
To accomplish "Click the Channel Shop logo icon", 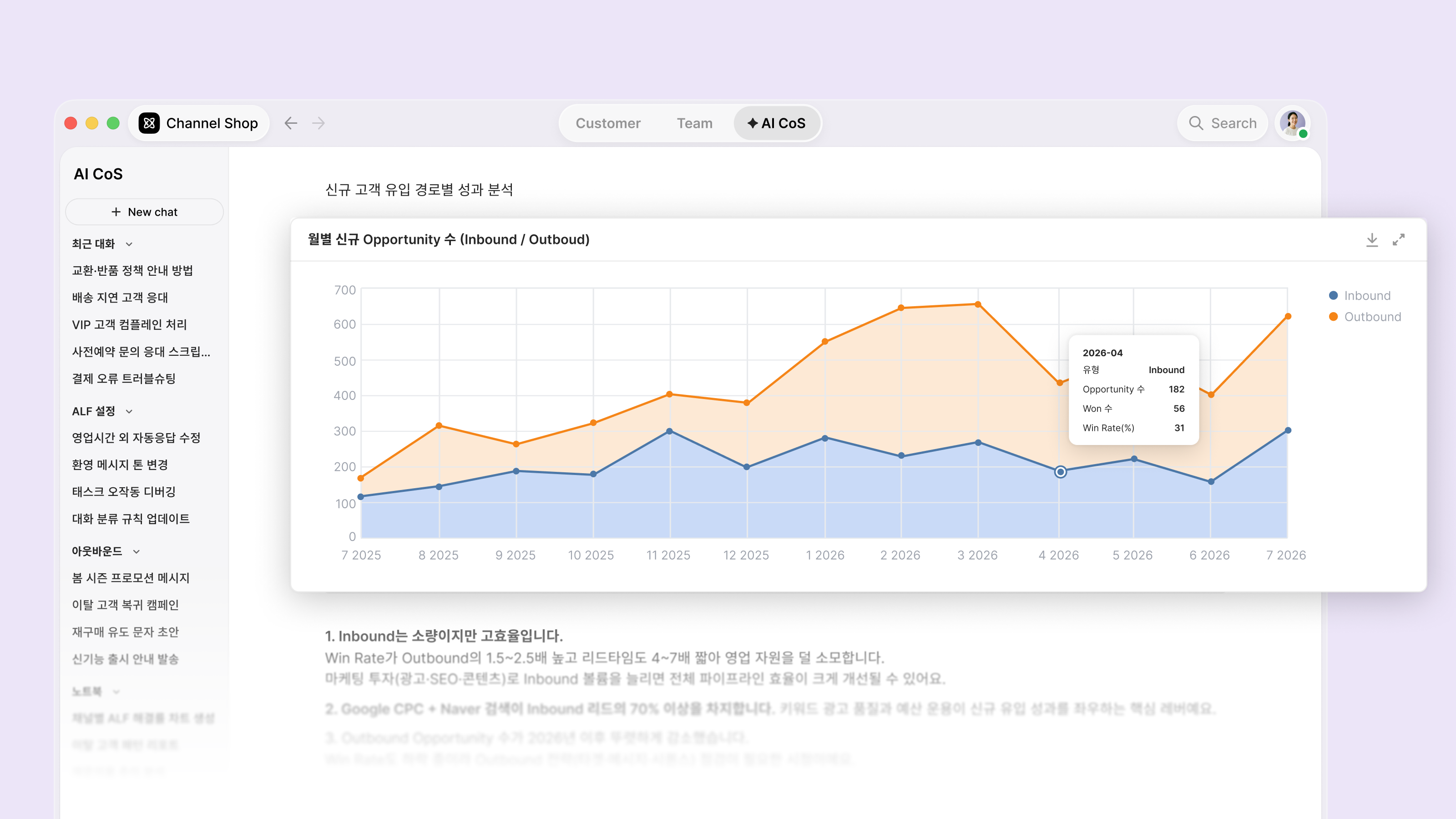I will point(149,123).
